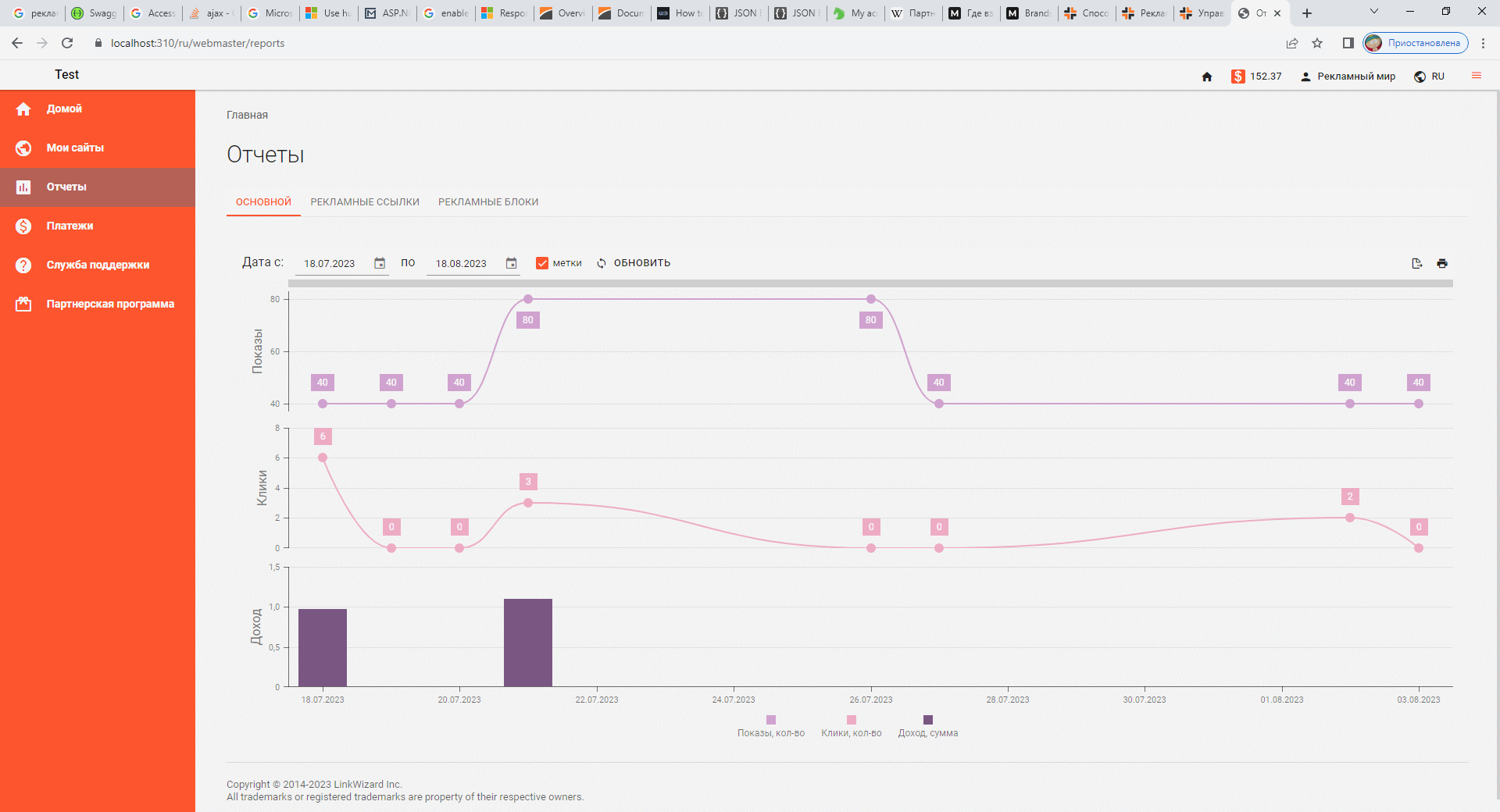1500x812 pixels.
Task: Switch to Рекламные ссылки tab
Action: tap(365, 202)
